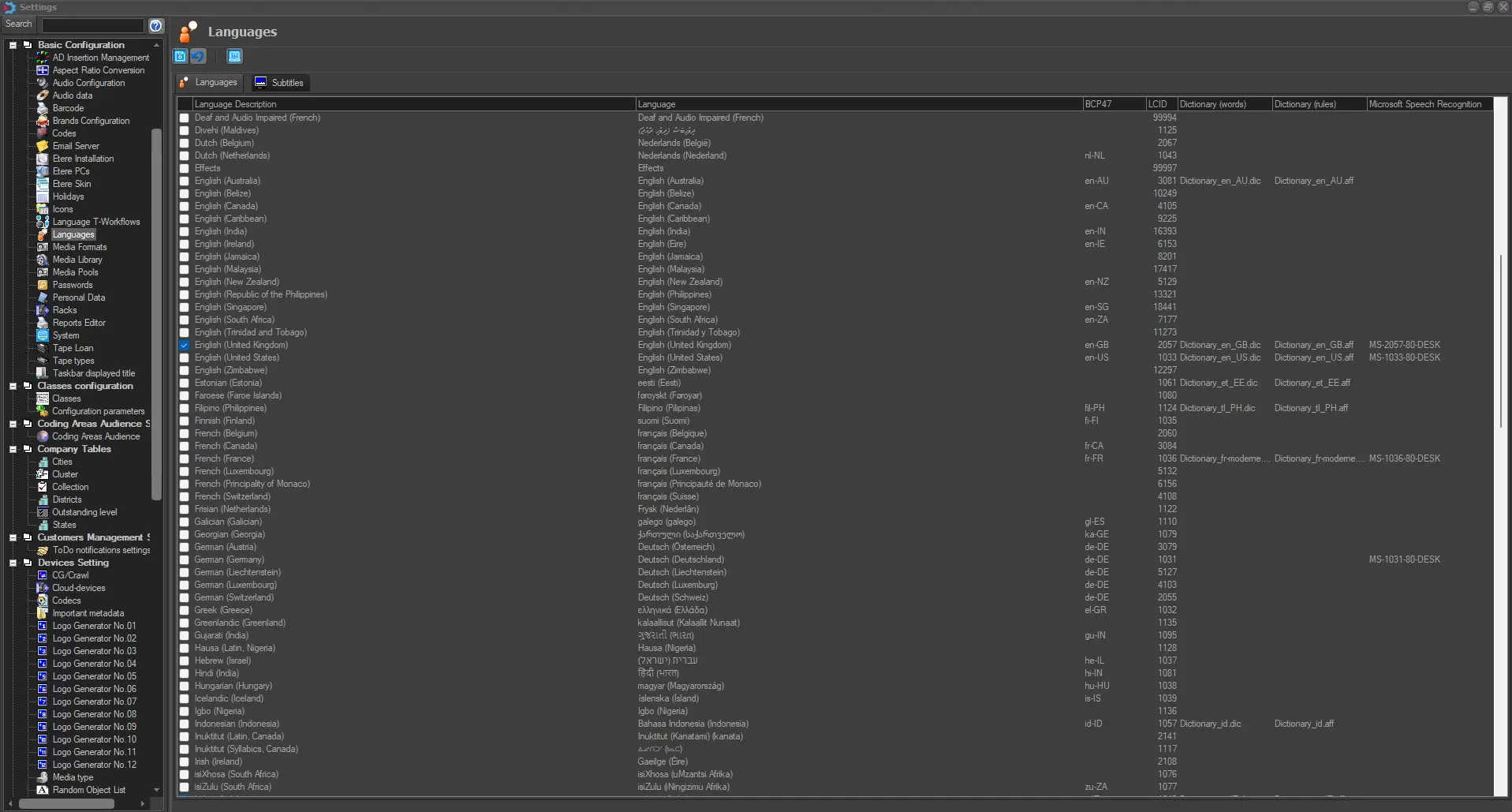Click the Undo arrow icon in the toolbar
The width and height of the screenshot is (1512, 812).
198,56
